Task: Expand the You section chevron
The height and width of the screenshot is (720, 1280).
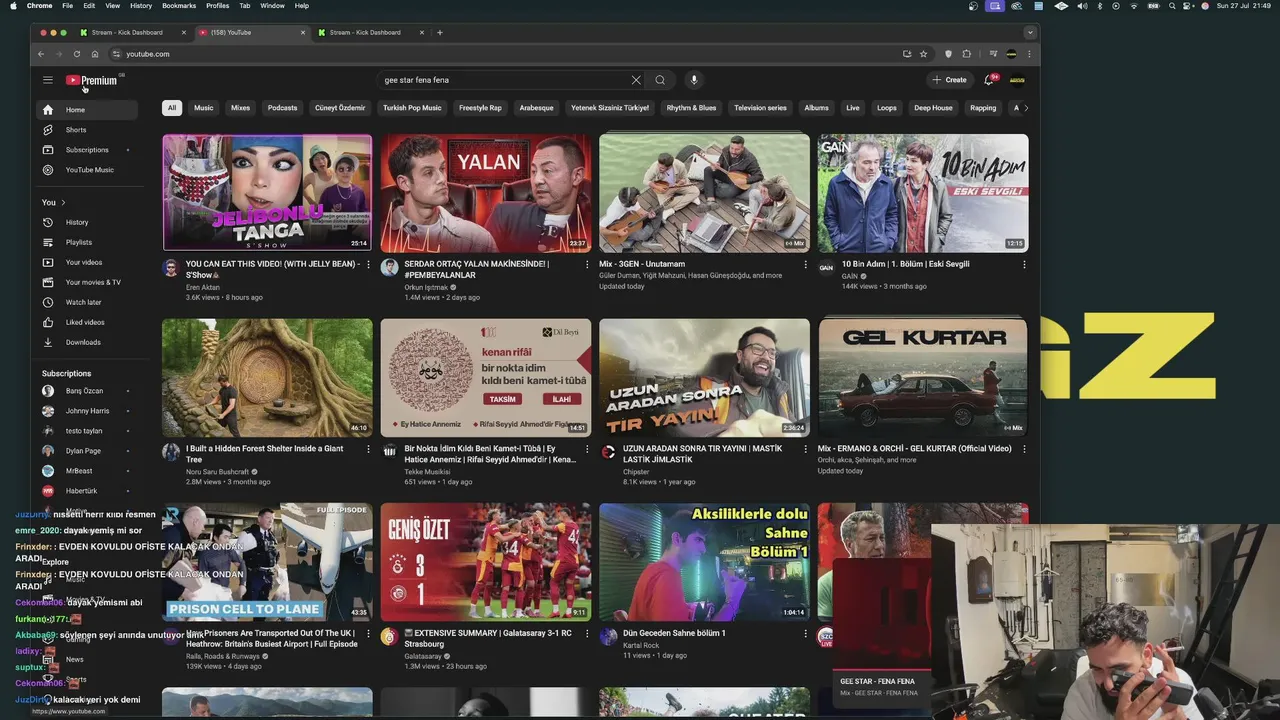Action: pos(63,203)
